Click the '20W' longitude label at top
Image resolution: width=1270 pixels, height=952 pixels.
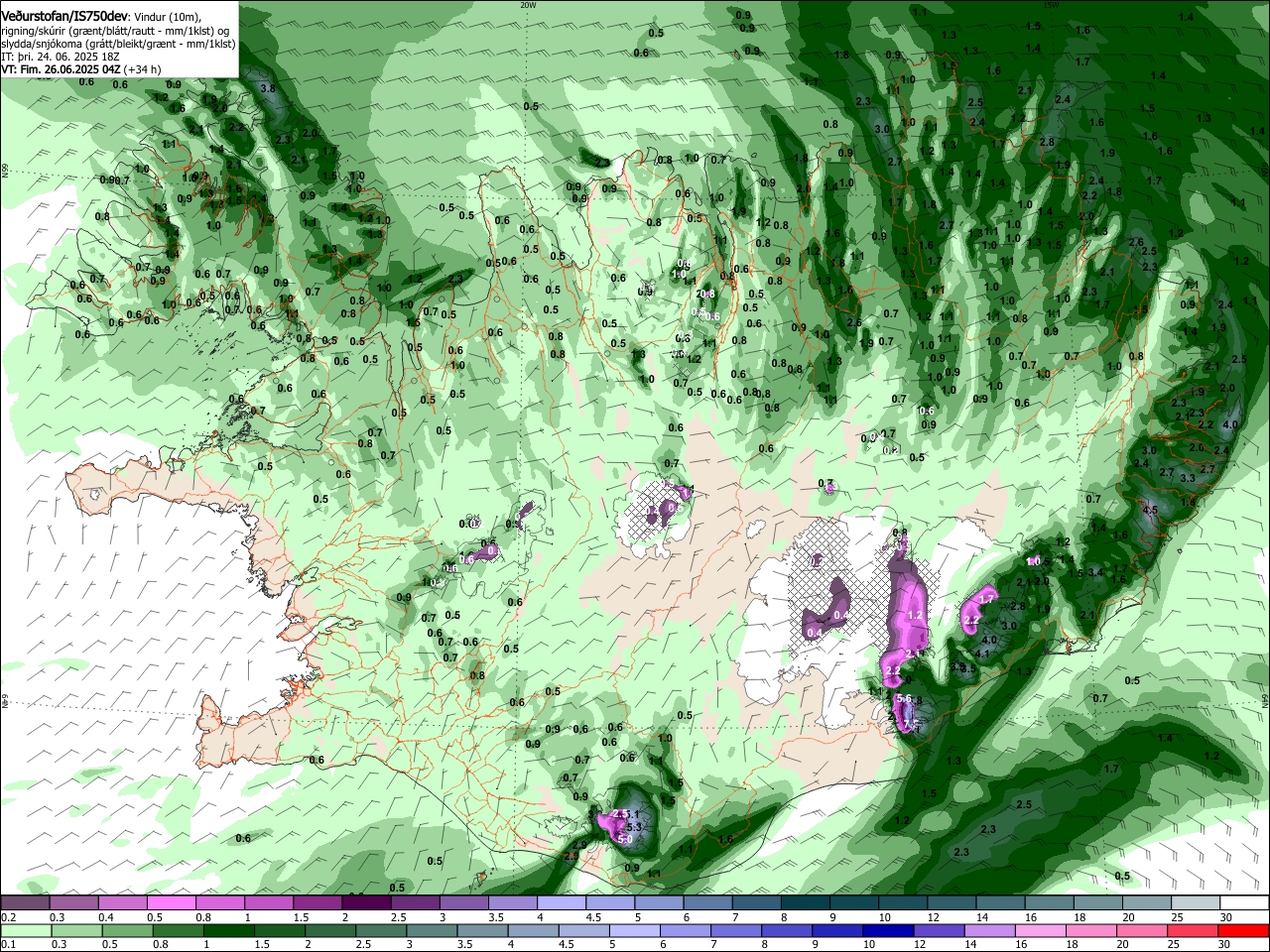pyautogui.click(x=528, y=5)
